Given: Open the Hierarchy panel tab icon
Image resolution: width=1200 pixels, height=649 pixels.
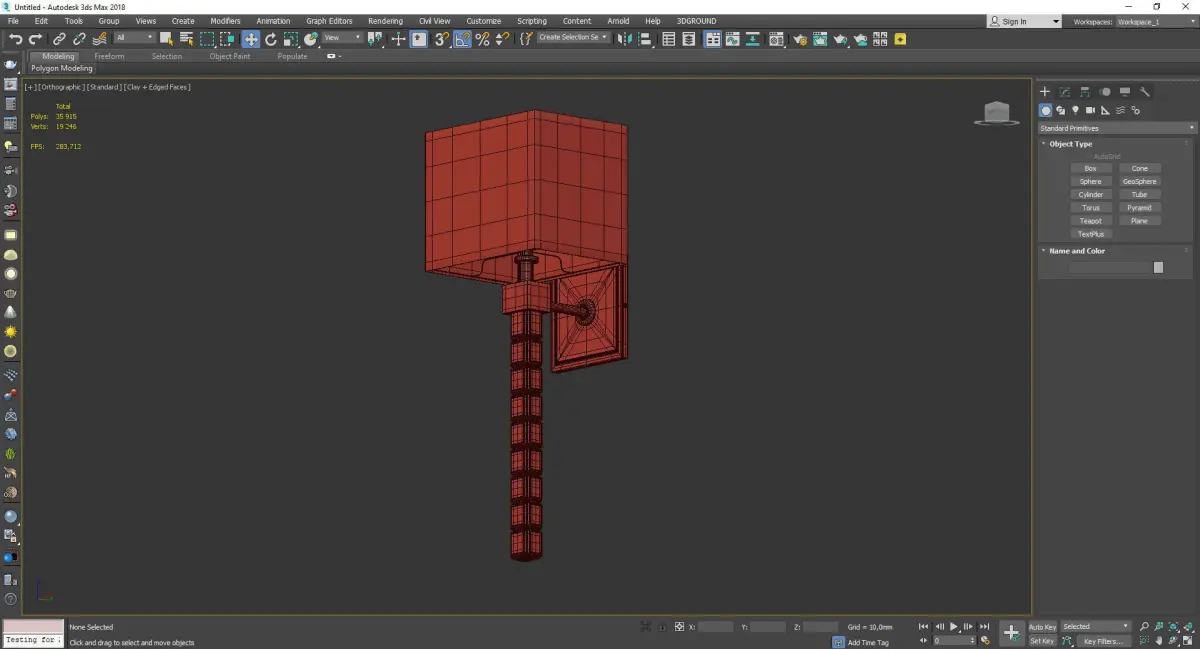Looking at the screenshot, I should [x=1085, y=91].
